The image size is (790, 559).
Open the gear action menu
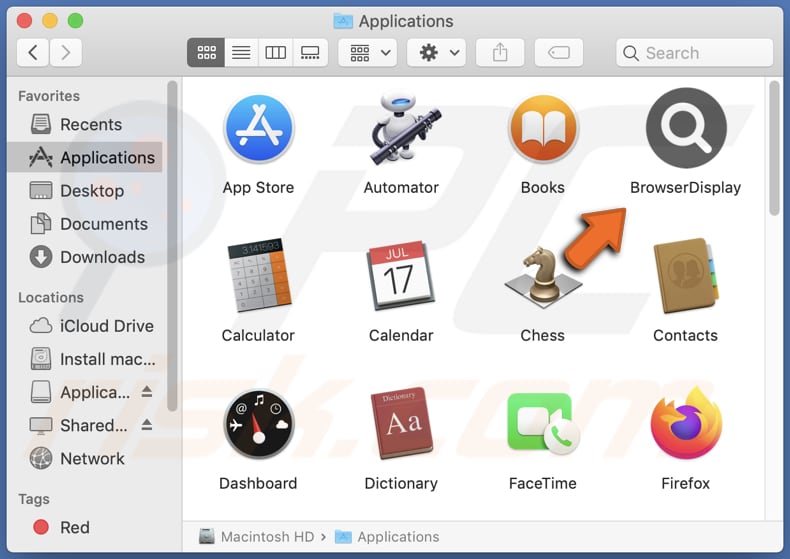coord(436,52)
